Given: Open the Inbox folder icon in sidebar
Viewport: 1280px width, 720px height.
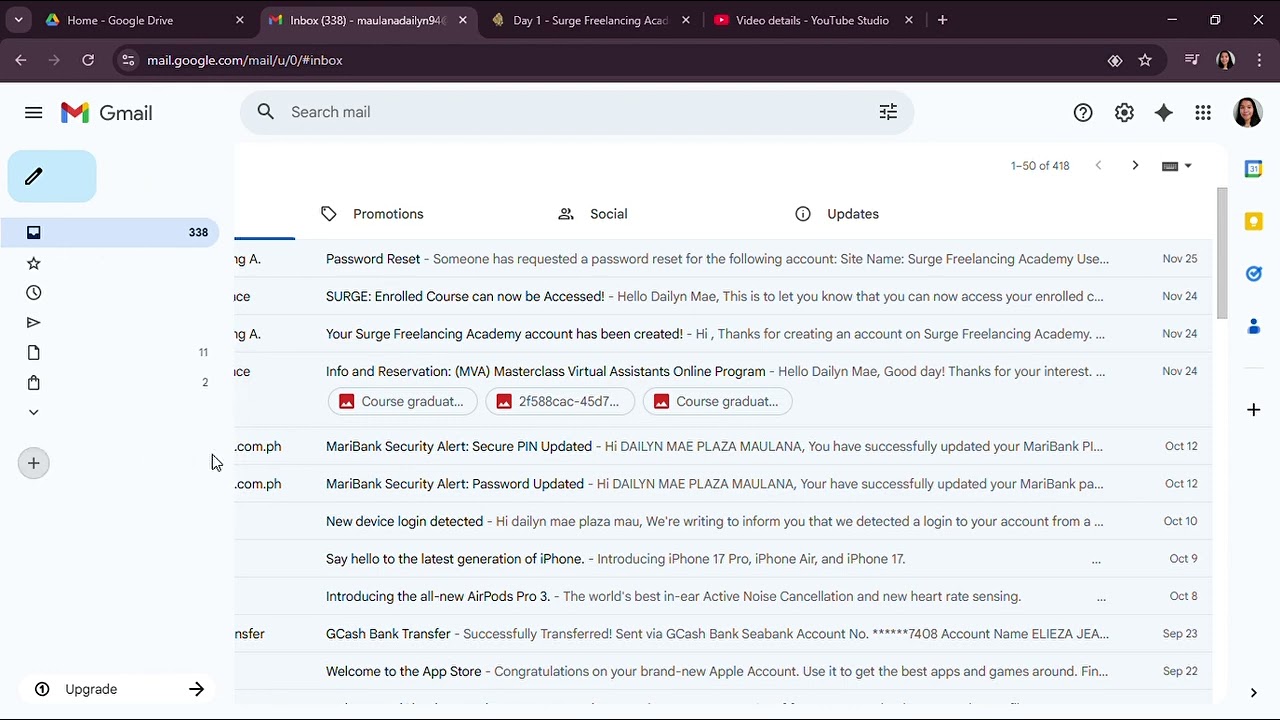Looking at the screenshot, I should (33, 232).
